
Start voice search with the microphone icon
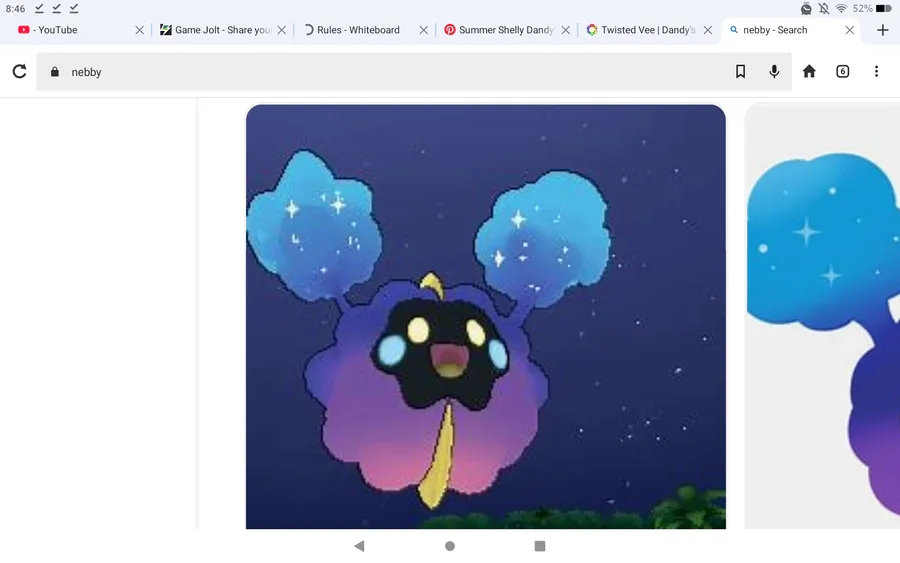point(774,71)
